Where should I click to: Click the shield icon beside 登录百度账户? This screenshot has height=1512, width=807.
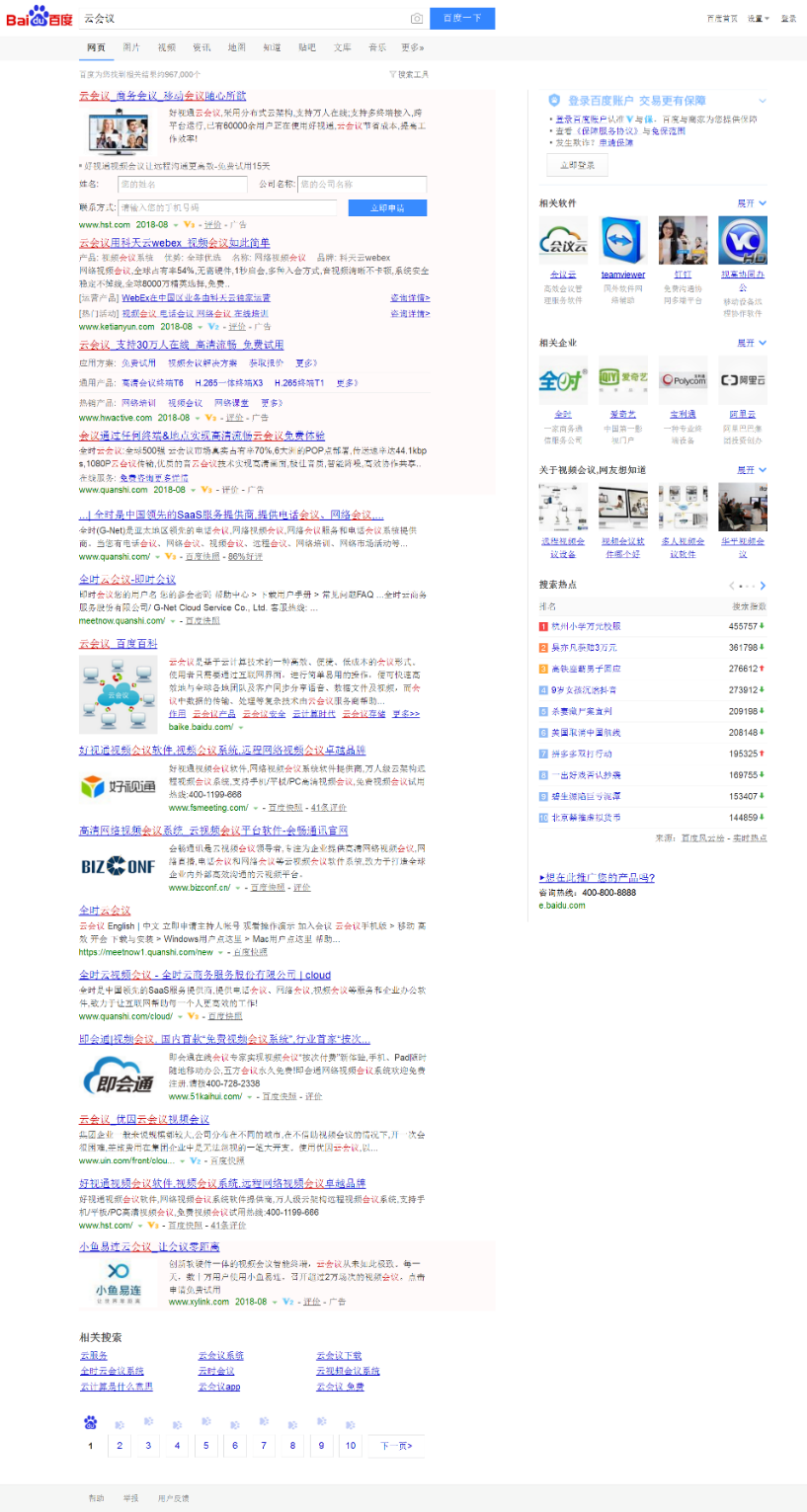[554, 100]
